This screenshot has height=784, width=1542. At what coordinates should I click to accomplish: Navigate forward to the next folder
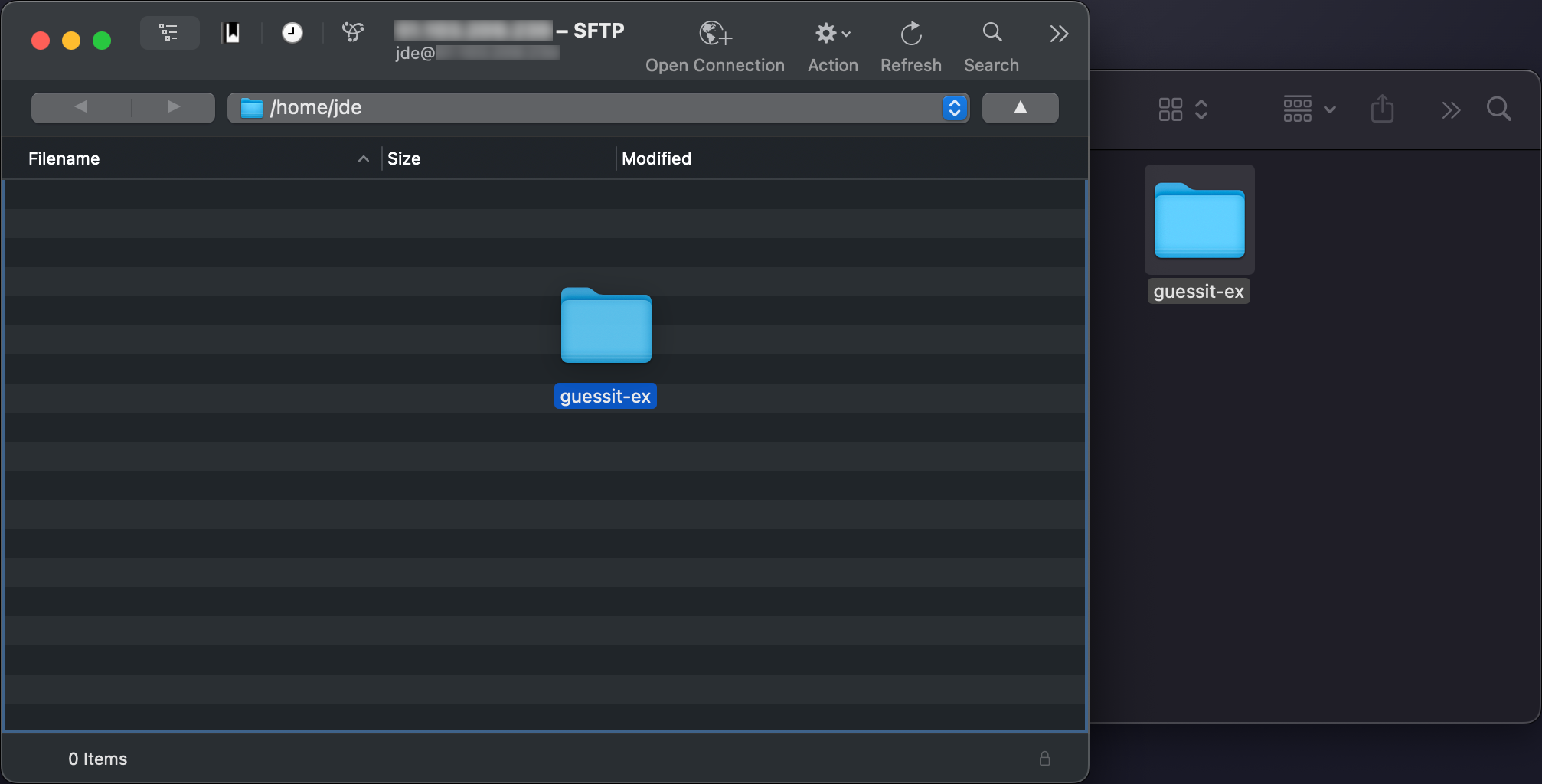tap(174, 107)
